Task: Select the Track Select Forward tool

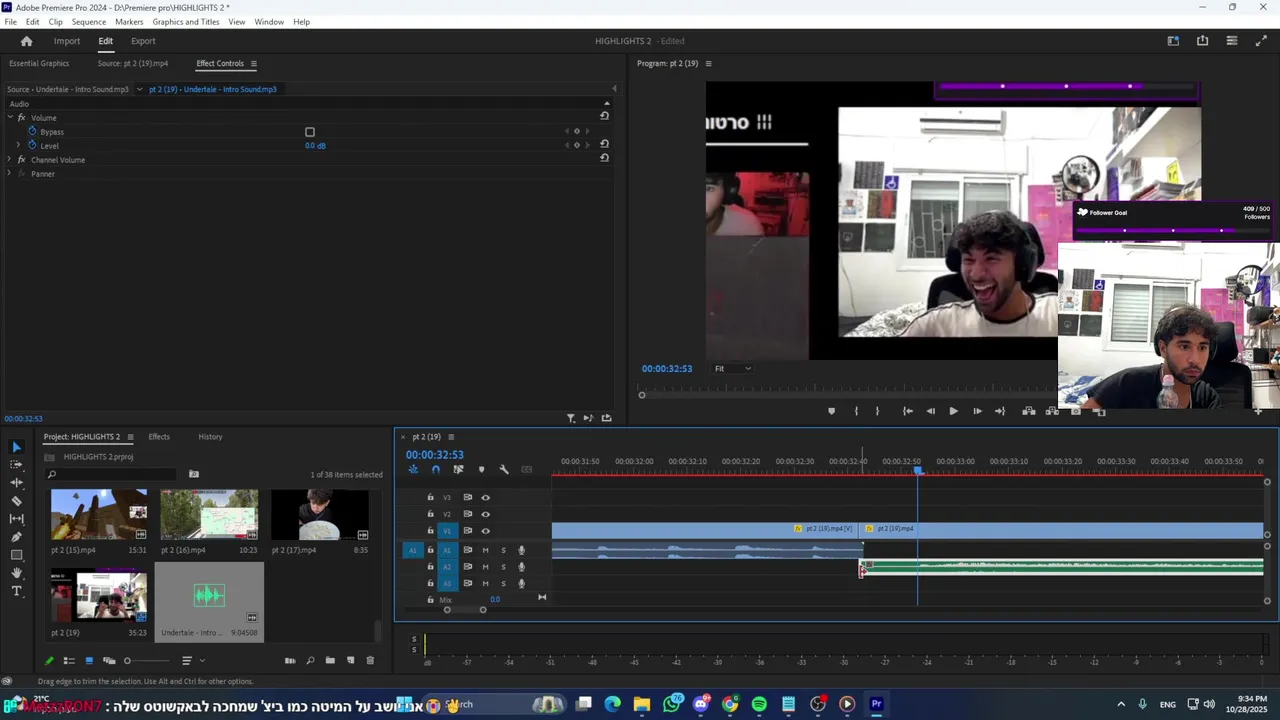Action: (16, 465)
